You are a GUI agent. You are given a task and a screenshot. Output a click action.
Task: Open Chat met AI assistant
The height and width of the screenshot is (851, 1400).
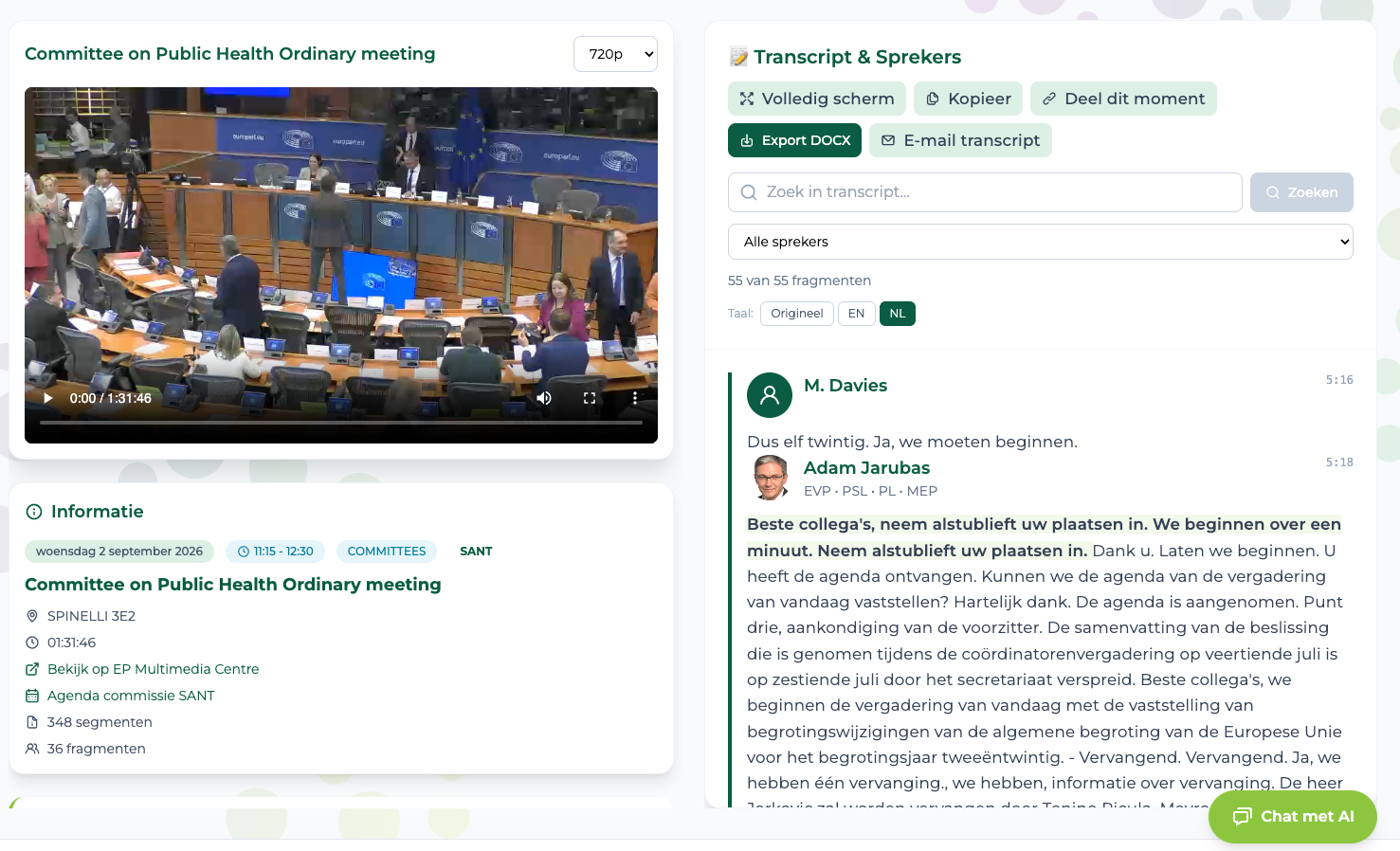pos(1293,817)
